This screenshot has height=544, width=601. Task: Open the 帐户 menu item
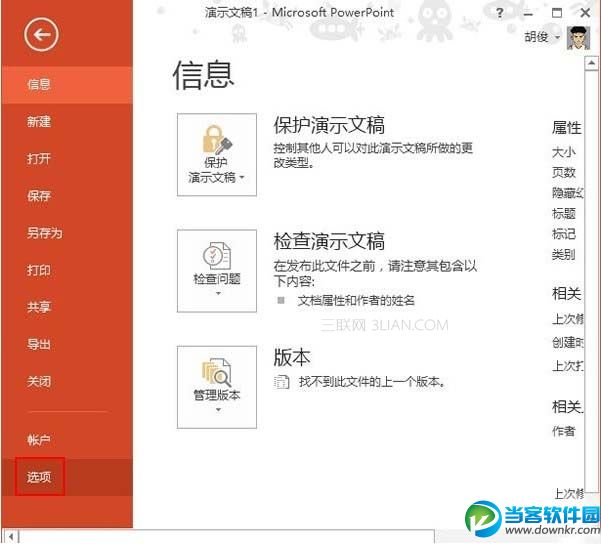pyautogui.click(x=67, y=440)
